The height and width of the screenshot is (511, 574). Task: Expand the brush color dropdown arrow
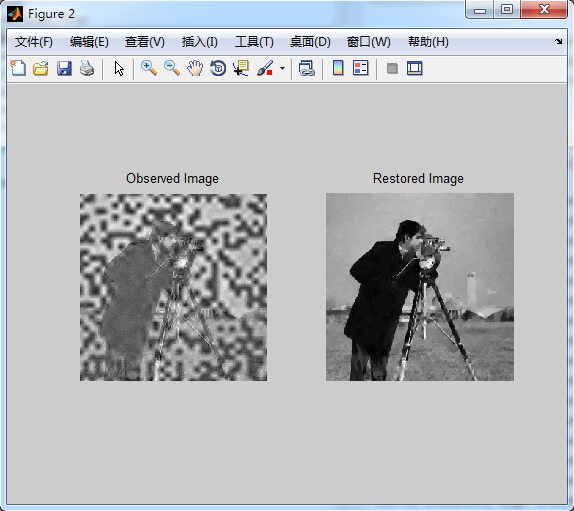point(282,68)
